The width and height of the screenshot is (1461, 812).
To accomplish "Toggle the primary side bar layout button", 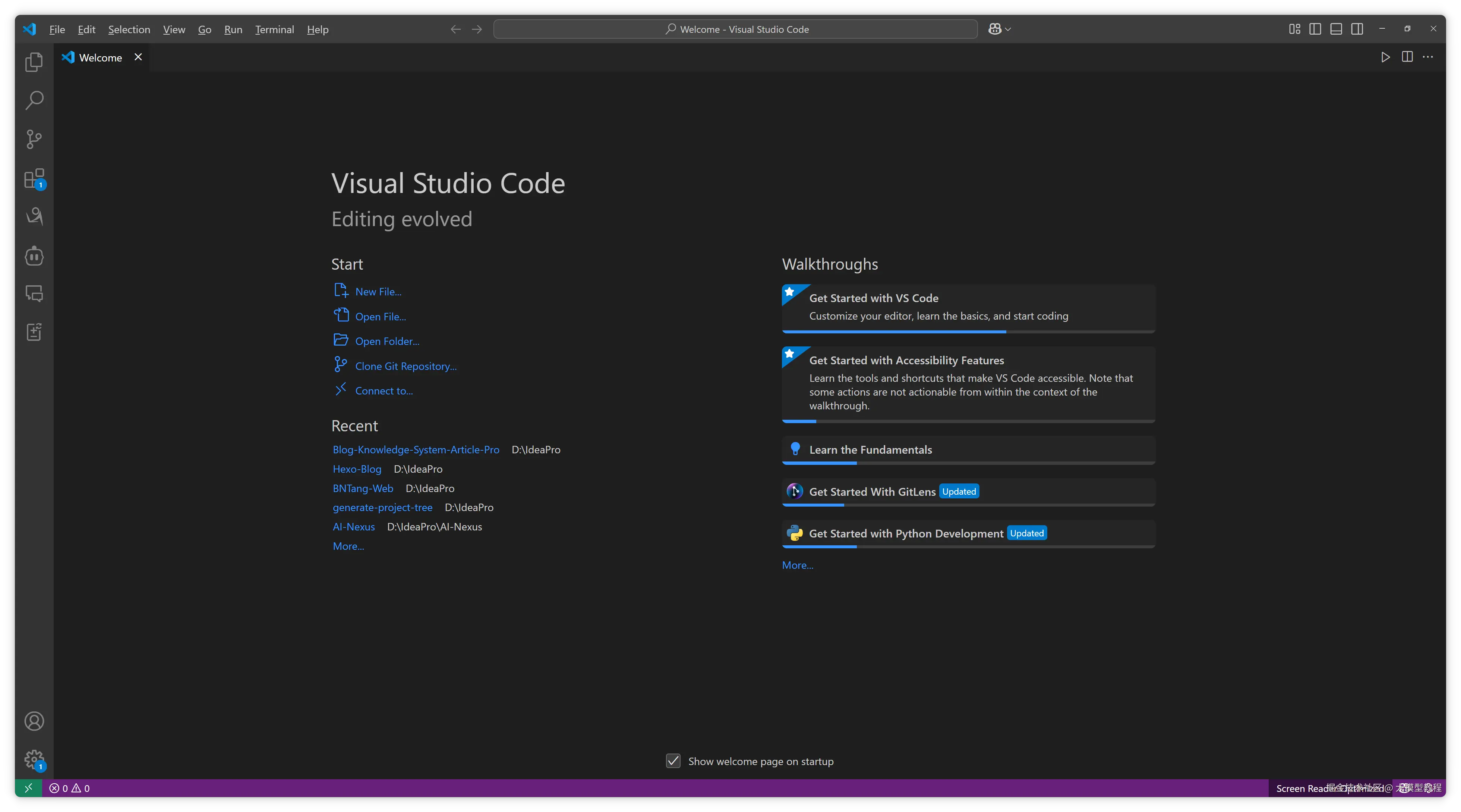I will (1315, 29).
